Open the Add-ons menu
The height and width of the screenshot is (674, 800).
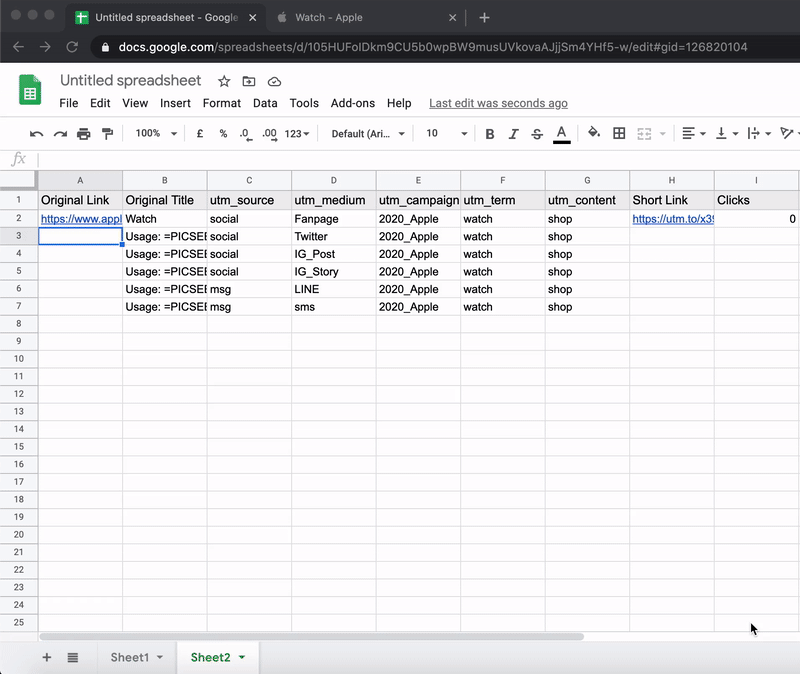click(353, 103)
